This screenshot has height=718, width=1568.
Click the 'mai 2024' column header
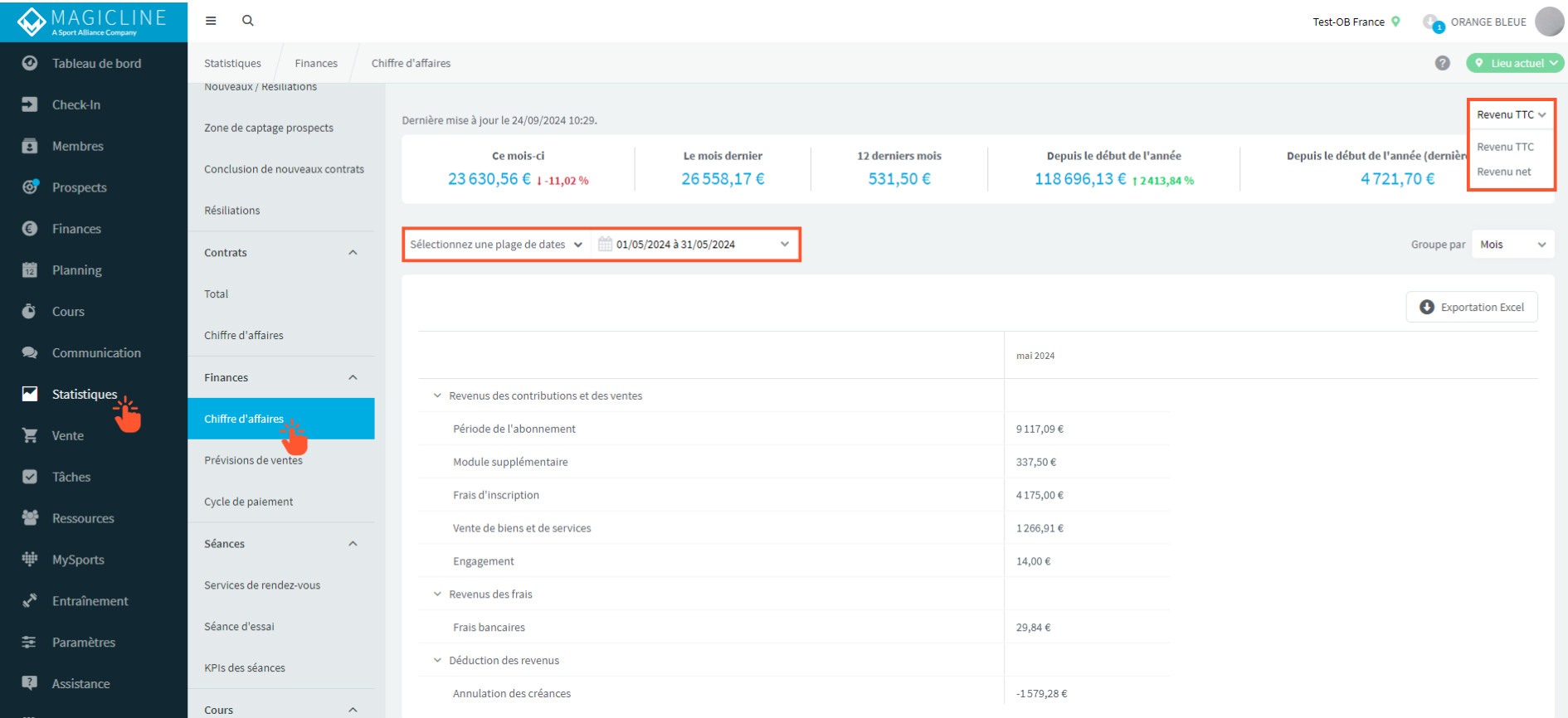point(1035,356)
